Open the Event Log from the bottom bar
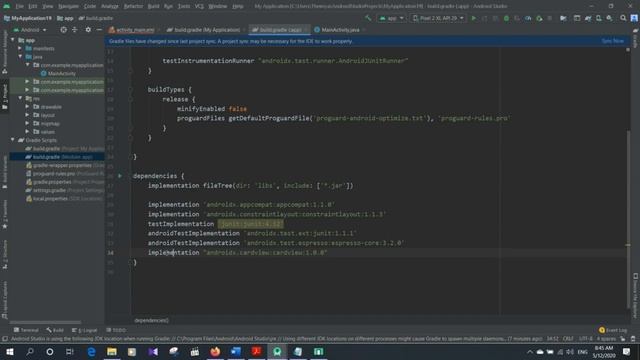Image resolution: width=640 pixels, height=360 pixels. tap(613, 330)
